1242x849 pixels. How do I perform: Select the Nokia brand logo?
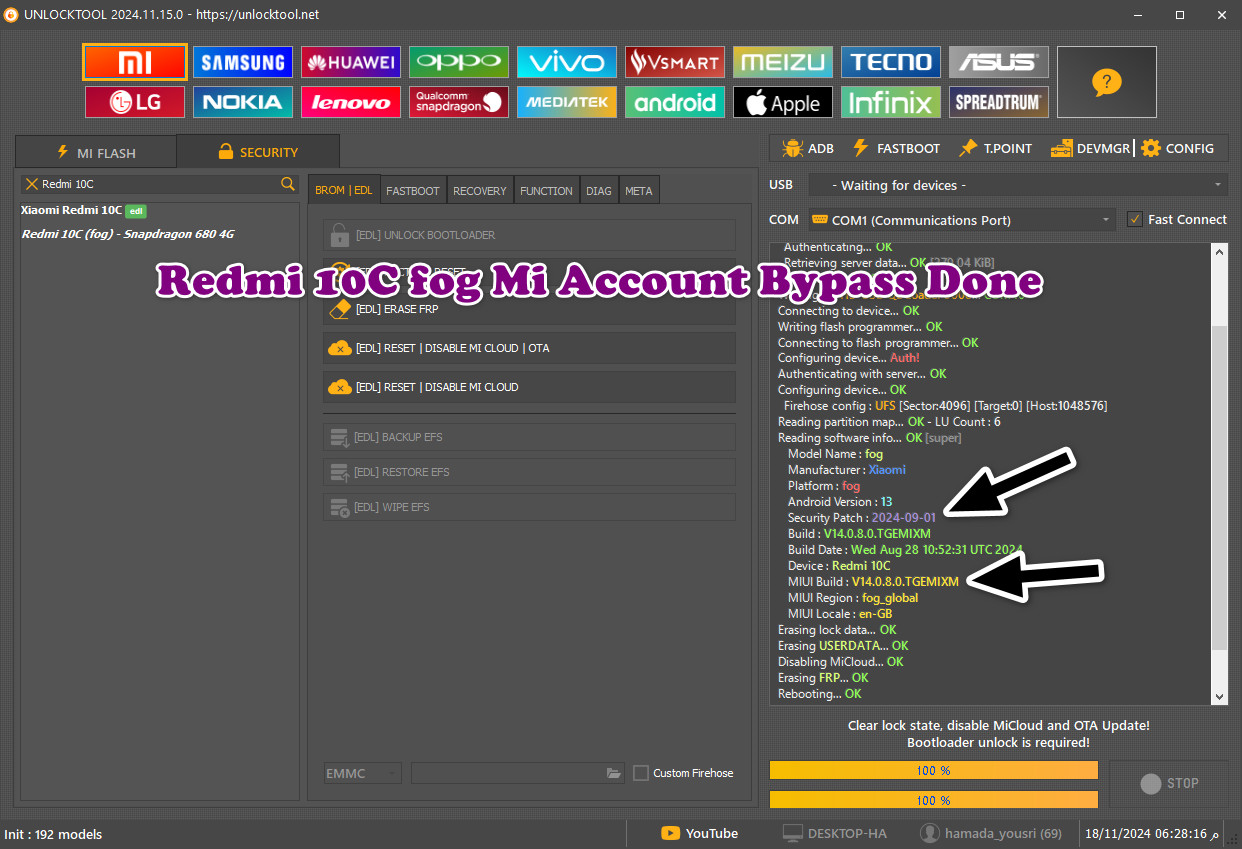[243, 102]
